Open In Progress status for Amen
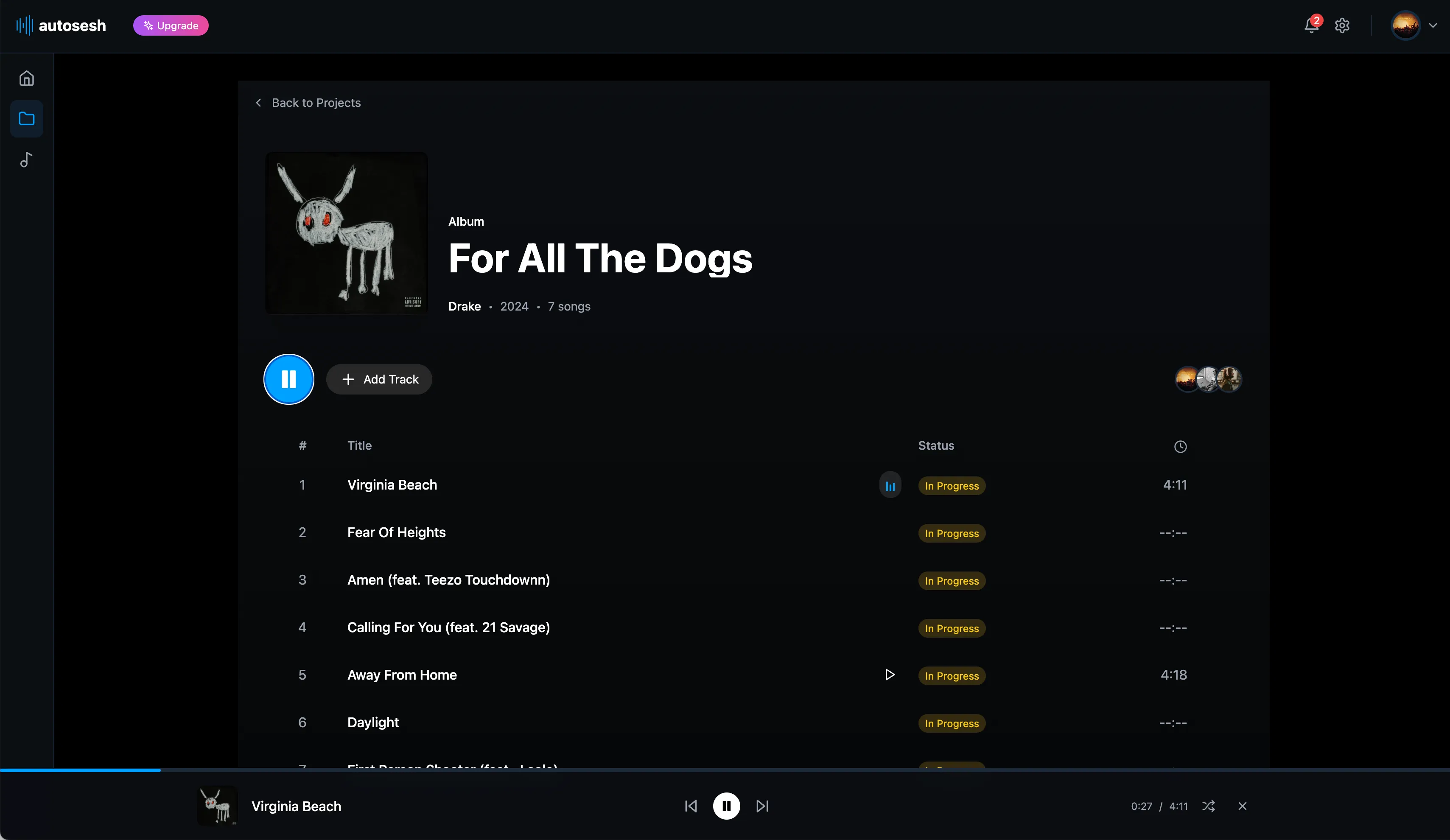Screen dimensions: 1450x840 point(952,580)
